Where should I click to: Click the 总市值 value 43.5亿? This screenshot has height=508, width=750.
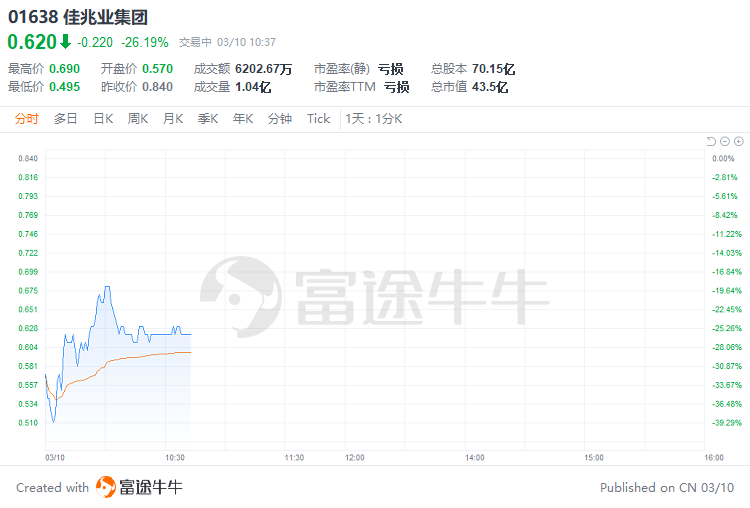point(490,87)
